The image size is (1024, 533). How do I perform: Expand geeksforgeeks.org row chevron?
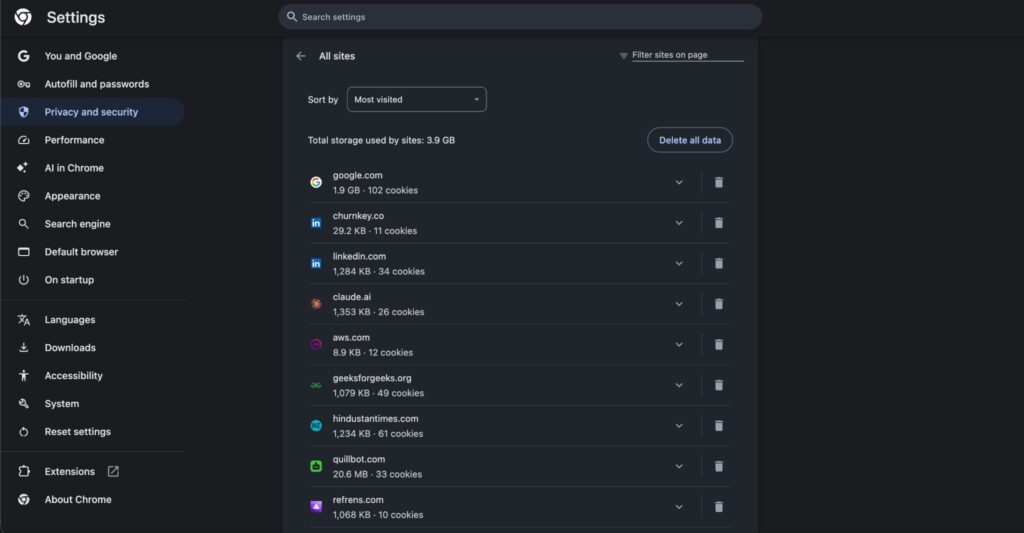point(679,385)
